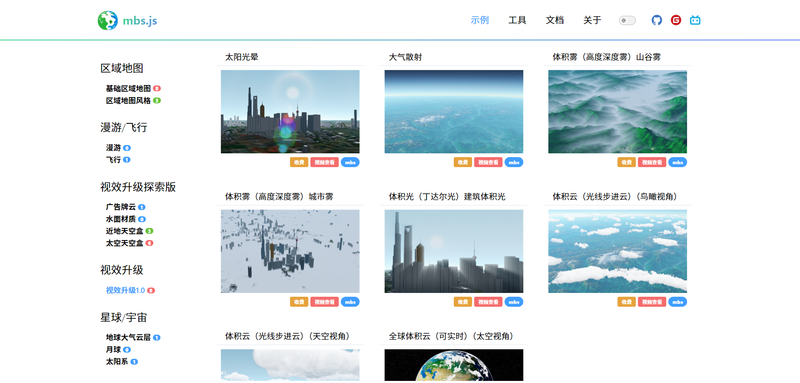Click 收费 tag under 城市雾 example
The height and width of the screenshot is (383, 800).
click(x=299, y=302)
